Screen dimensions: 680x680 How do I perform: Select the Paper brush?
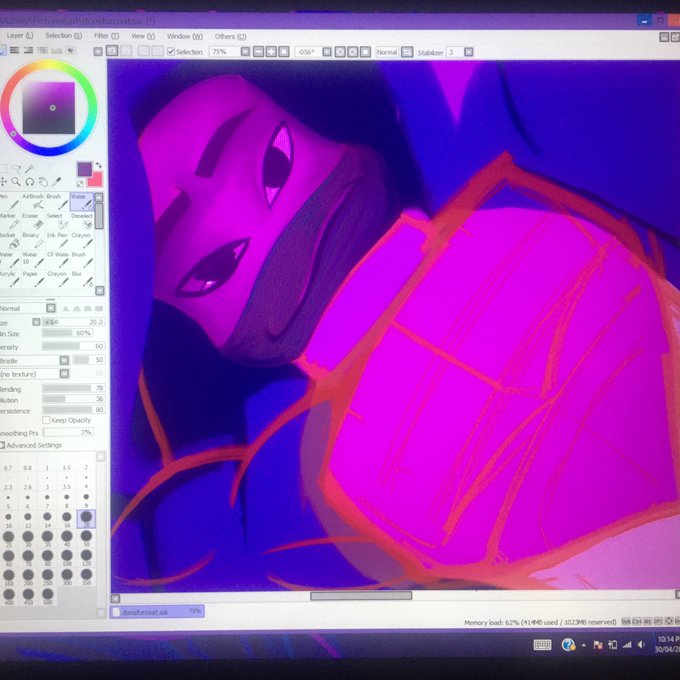[33, 279]
